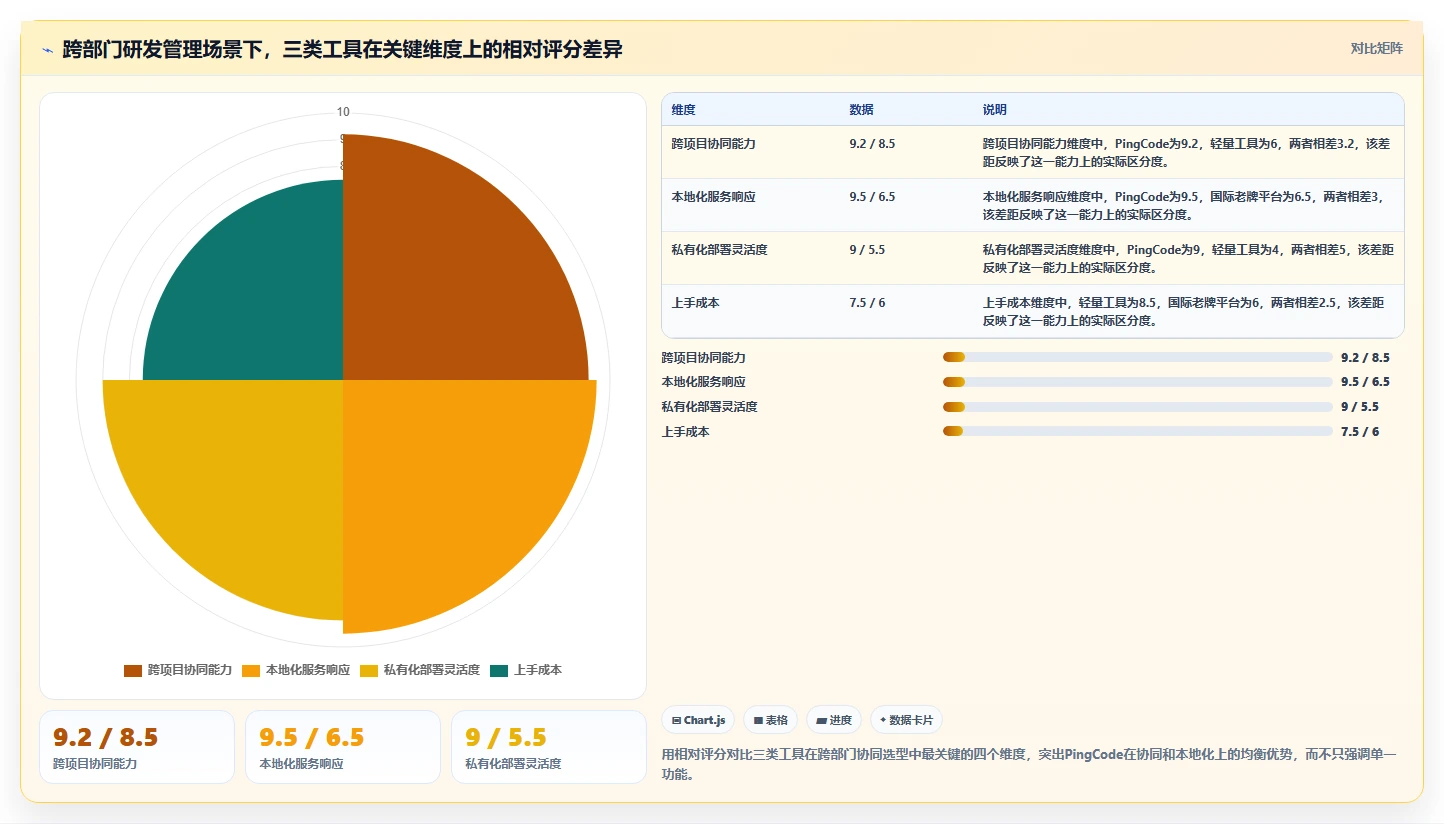
Task: Click the description mentioning 两者相差3.2
Action: click(1187, 152)
